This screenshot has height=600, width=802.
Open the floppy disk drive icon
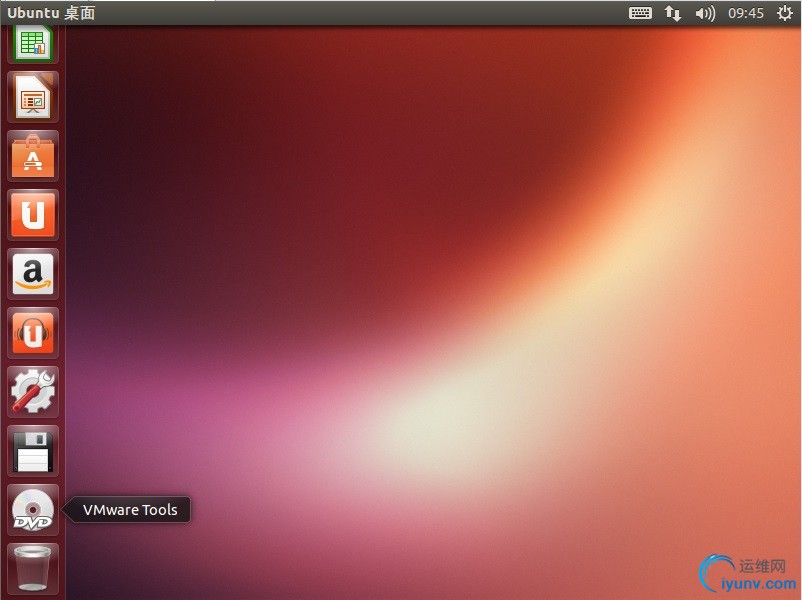tap(33, 451)
